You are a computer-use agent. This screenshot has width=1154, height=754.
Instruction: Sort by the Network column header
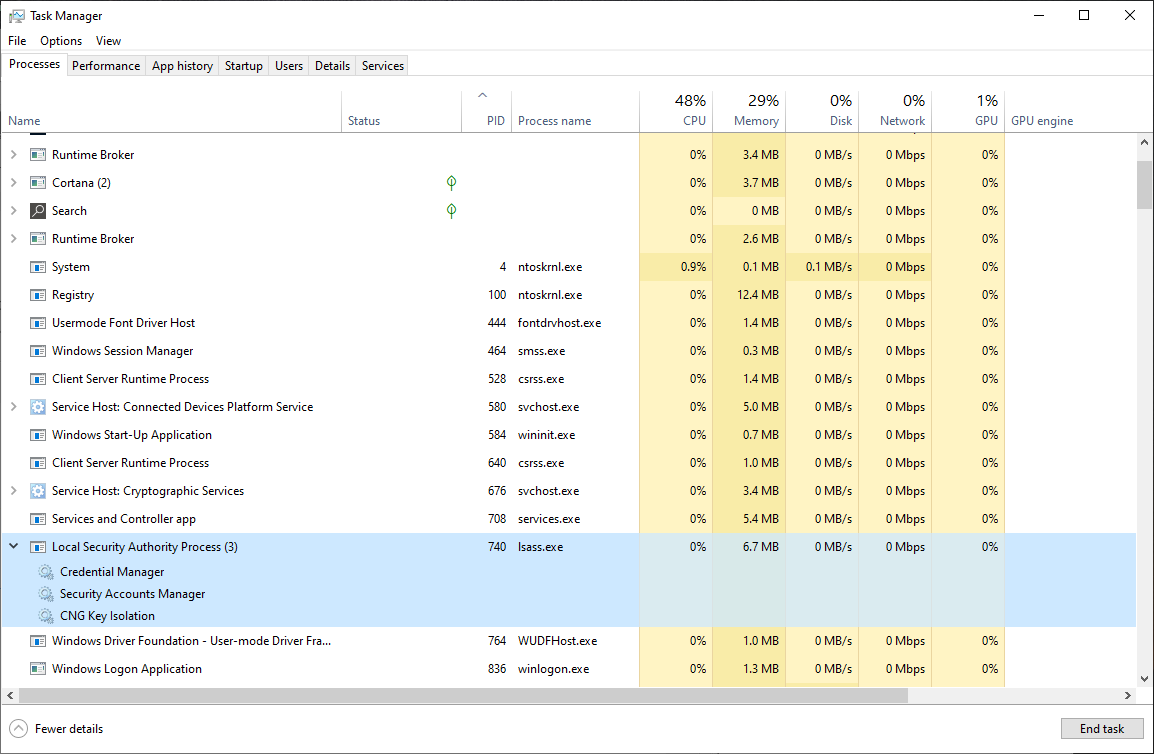895,110
